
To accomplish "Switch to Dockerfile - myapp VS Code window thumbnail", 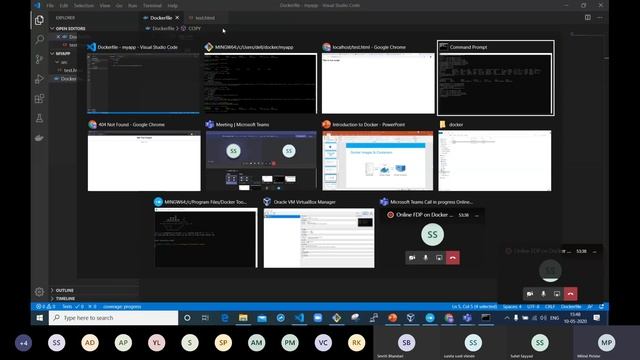I will [144, 78].
